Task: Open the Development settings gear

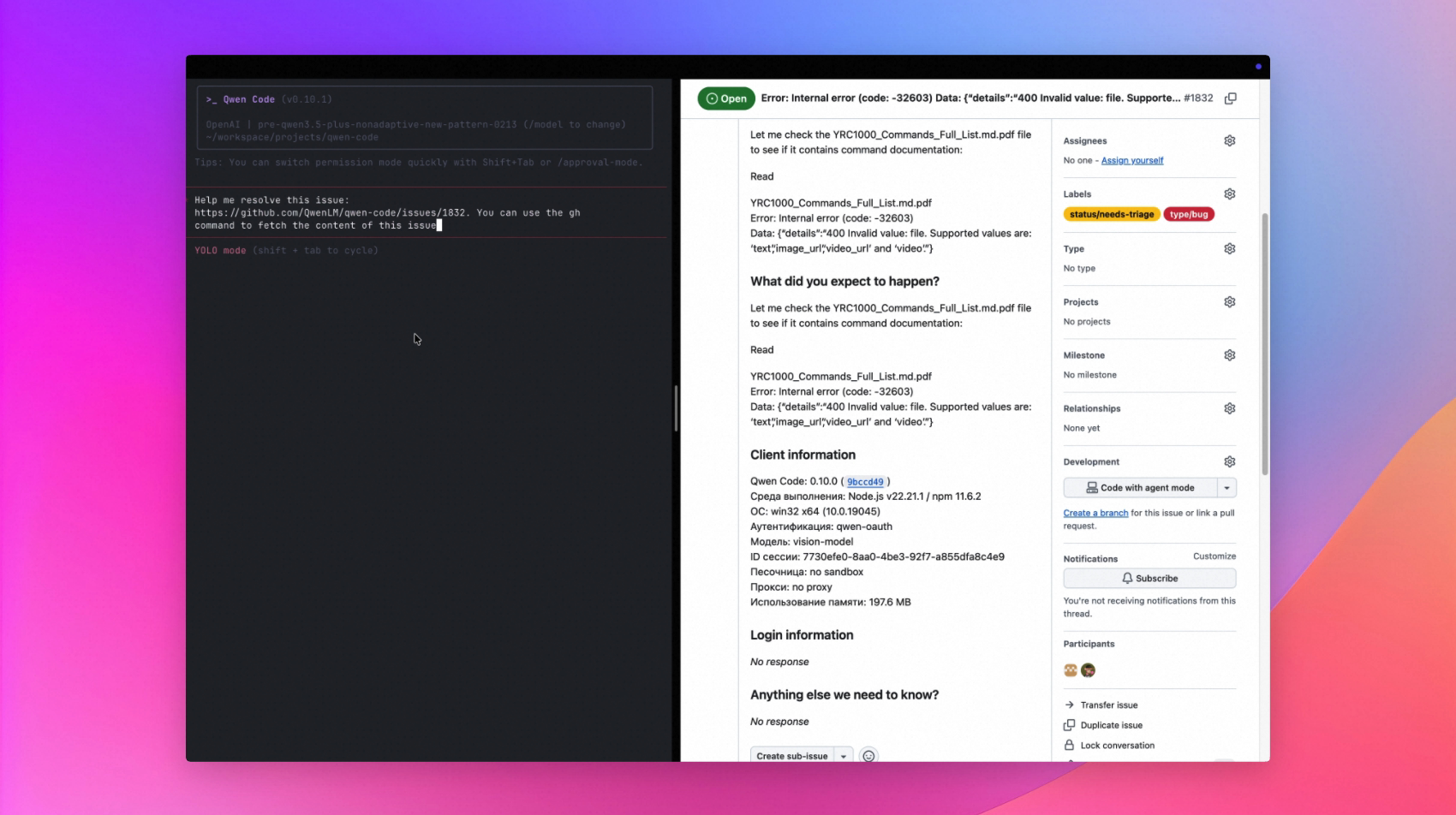Action: 1230,461
